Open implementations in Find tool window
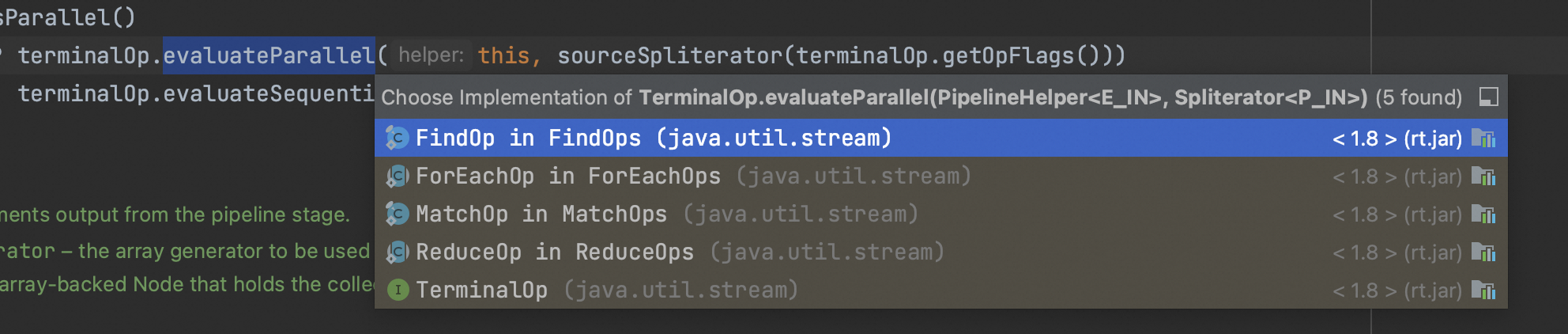The image size is (1568, 334). pos(1488,97)
